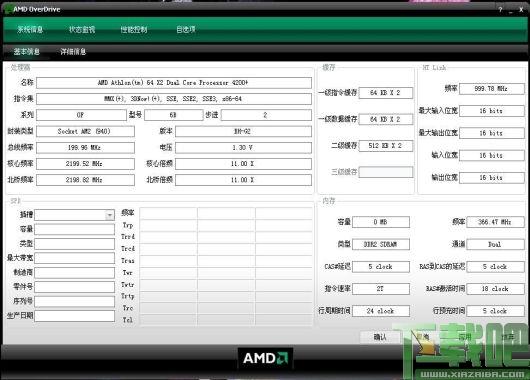Screen dimensions: 530x380
Task: Click the 最大输出位宽 field showing 16 bits
Action: 492,133
